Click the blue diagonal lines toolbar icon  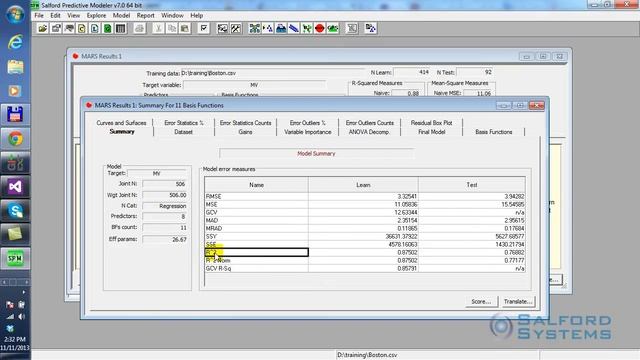click(294, 28)
